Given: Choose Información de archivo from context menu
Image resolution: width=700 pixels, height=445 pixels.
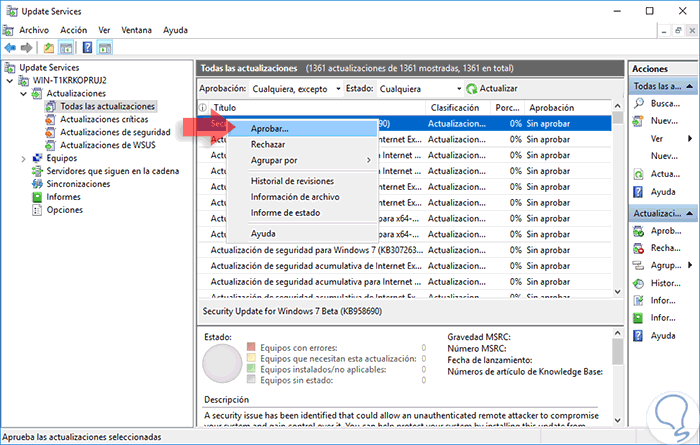Looking at the screenshot, I should click(x=302, y=197).
